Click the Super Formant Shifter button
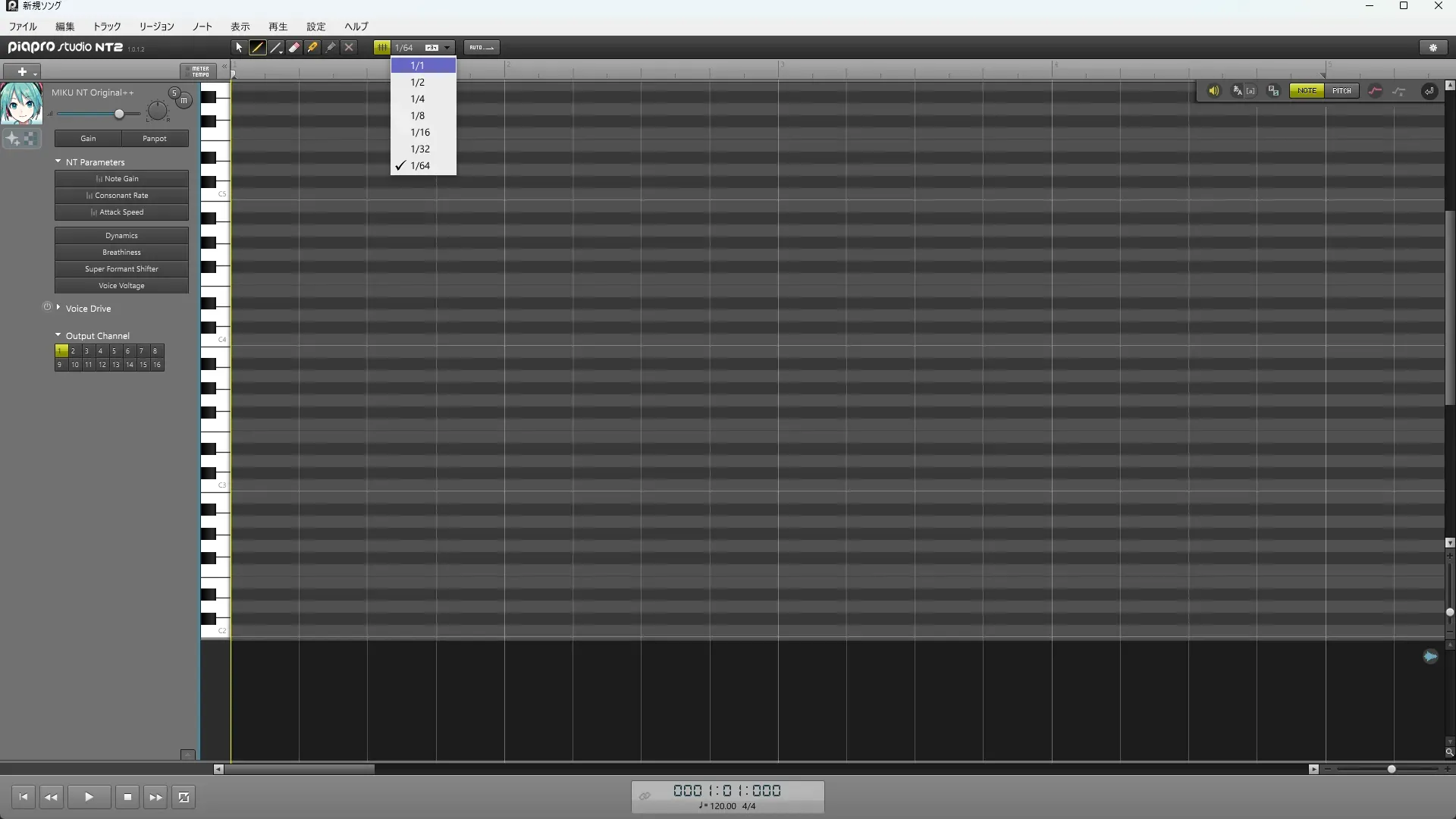Image resolution: width=1456 pixels, height=819 pixels. [121, 269]
